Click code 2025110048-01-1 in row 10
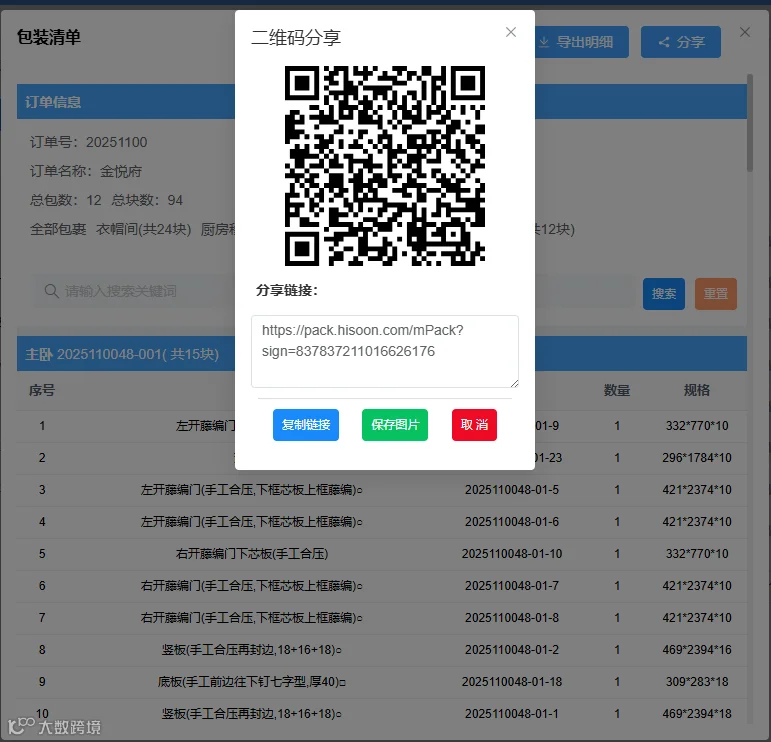 [x=512, y=713]
